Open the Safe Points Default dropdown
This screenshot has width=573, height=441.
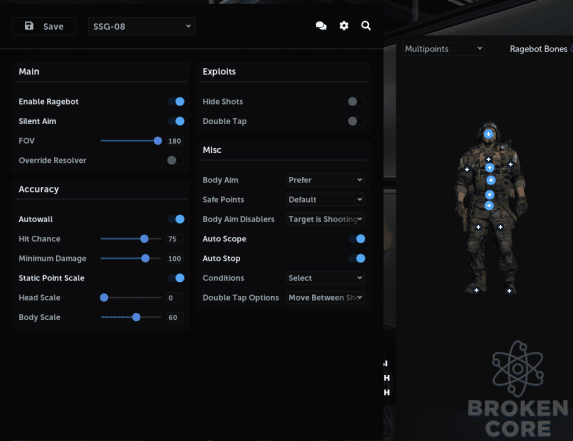325,200
